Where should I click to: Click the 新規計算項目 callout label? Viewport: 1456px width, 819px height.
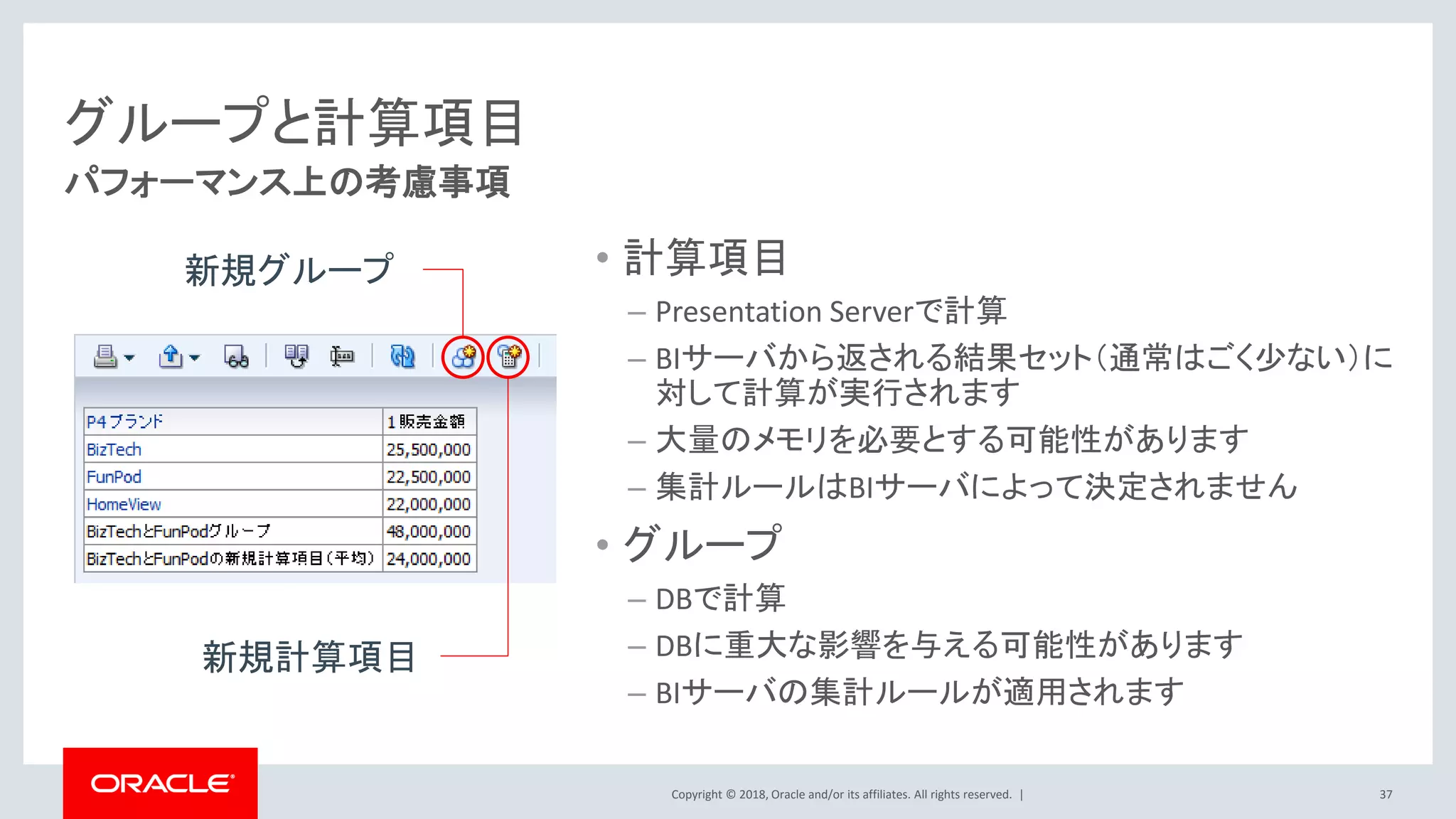(309, 657)
